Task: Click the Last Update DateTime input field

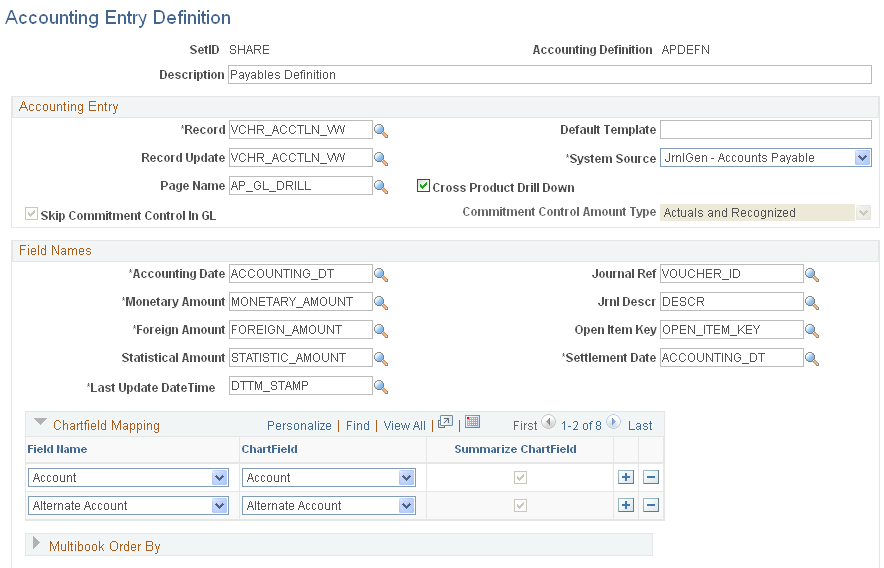Action: 300,386
